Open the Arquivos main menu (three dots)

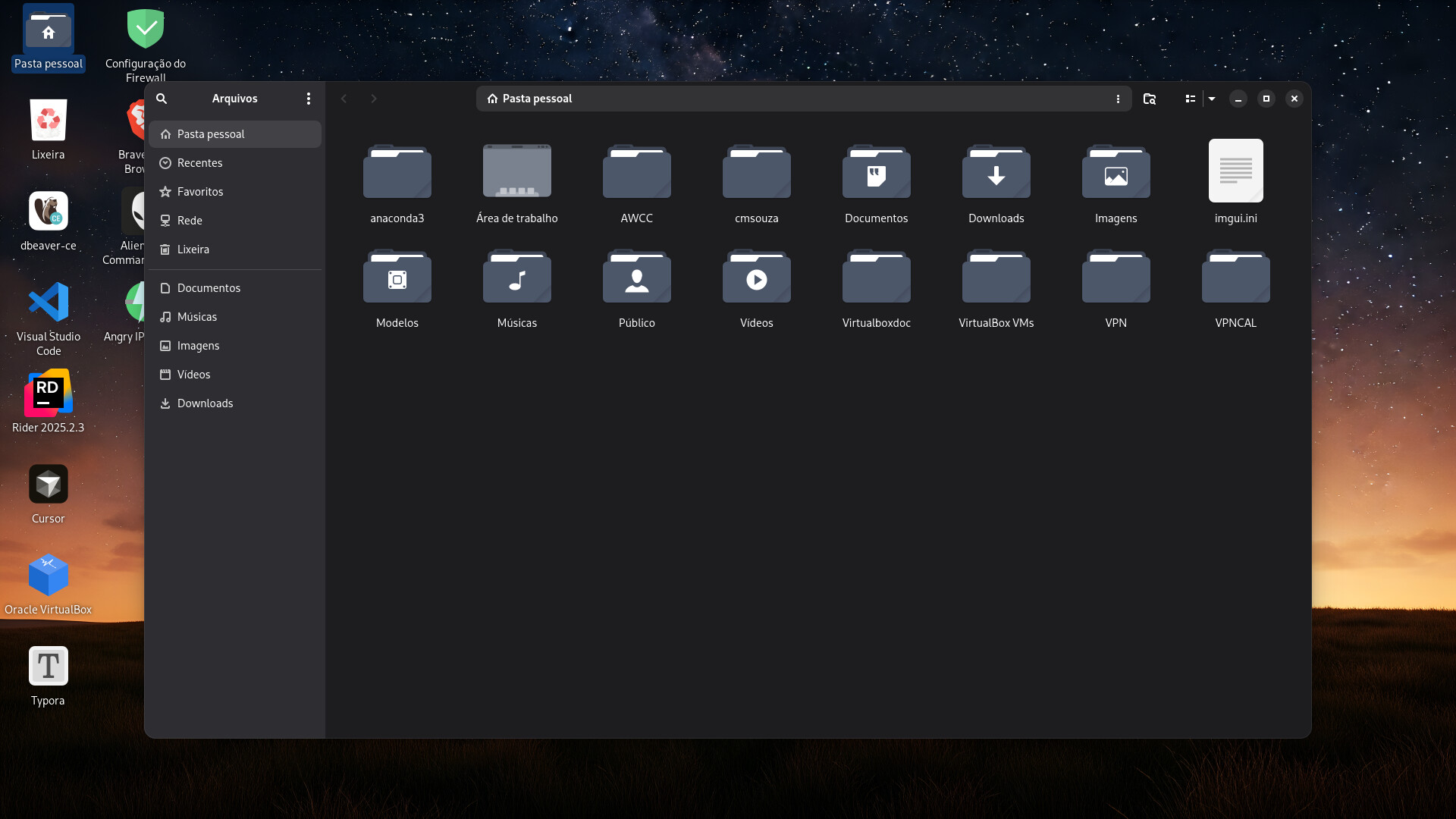[x=308, y=99]
